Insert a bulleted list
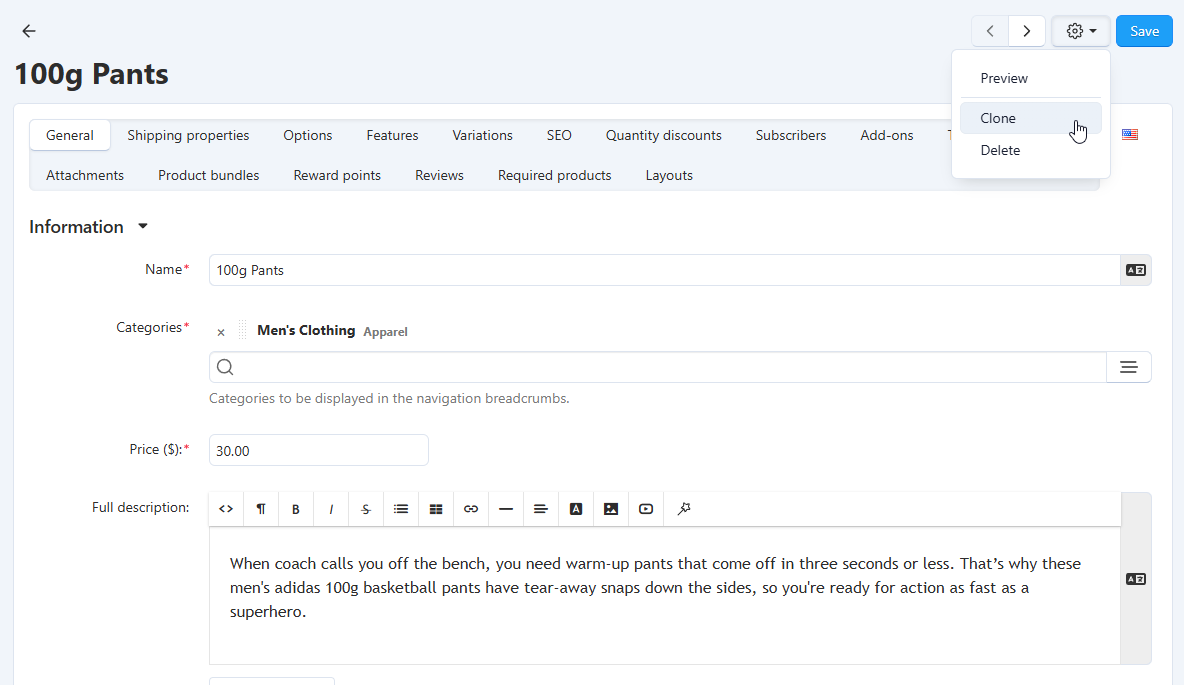 click(x=401, y=509)
